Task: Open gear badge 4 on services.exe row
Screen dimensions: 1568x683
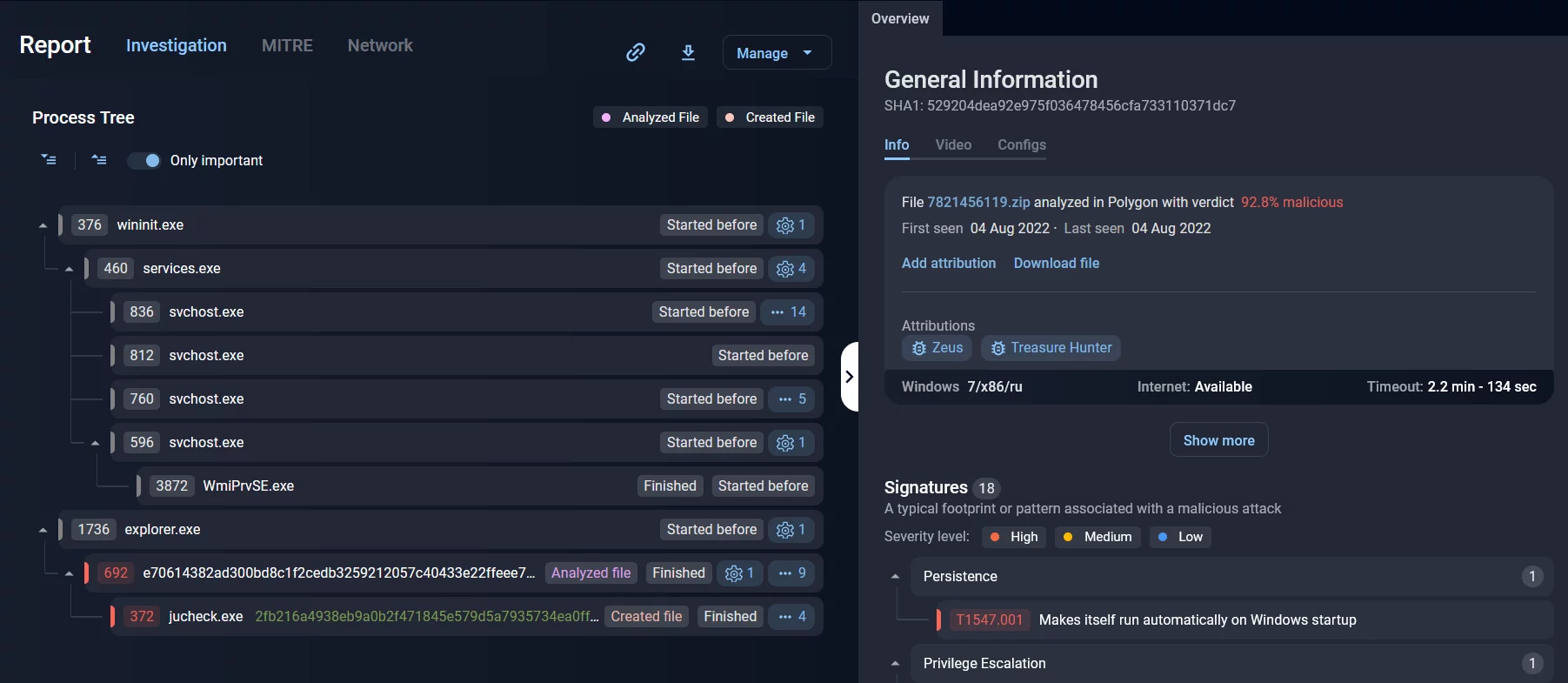Action: pyautogui.click(x=791, y=269)
